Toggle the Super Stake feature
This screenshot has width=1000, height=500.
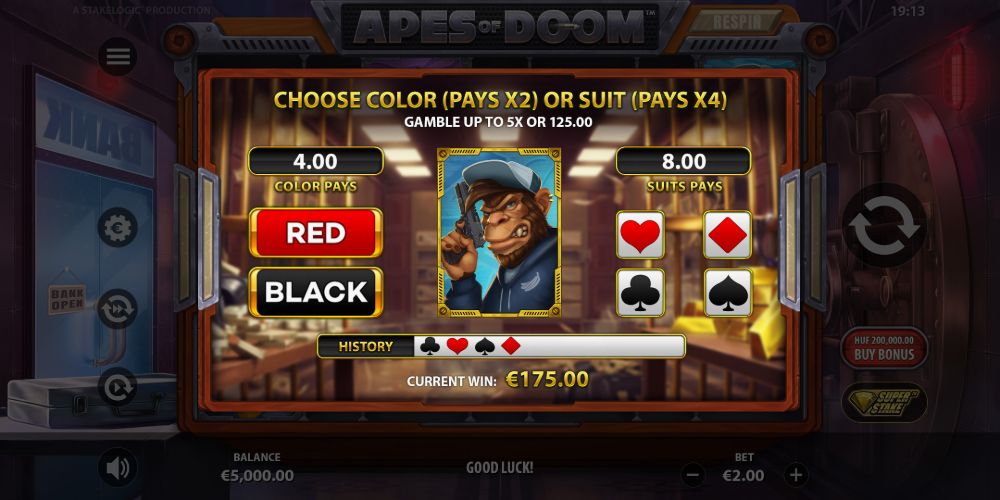883,402
